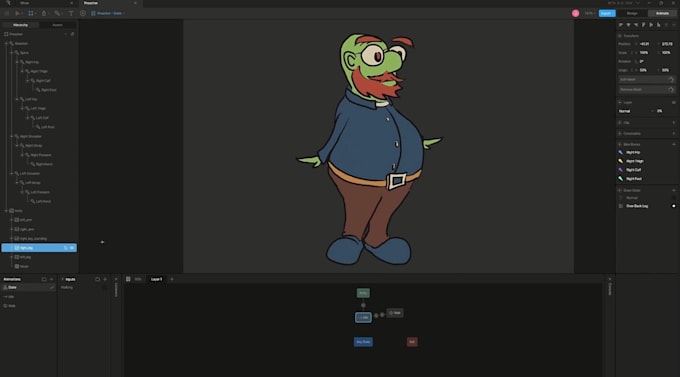This screenshot has height=377, width=680.
Task: Collapse the Right Shoulder bone
Action: click(11, 137)
